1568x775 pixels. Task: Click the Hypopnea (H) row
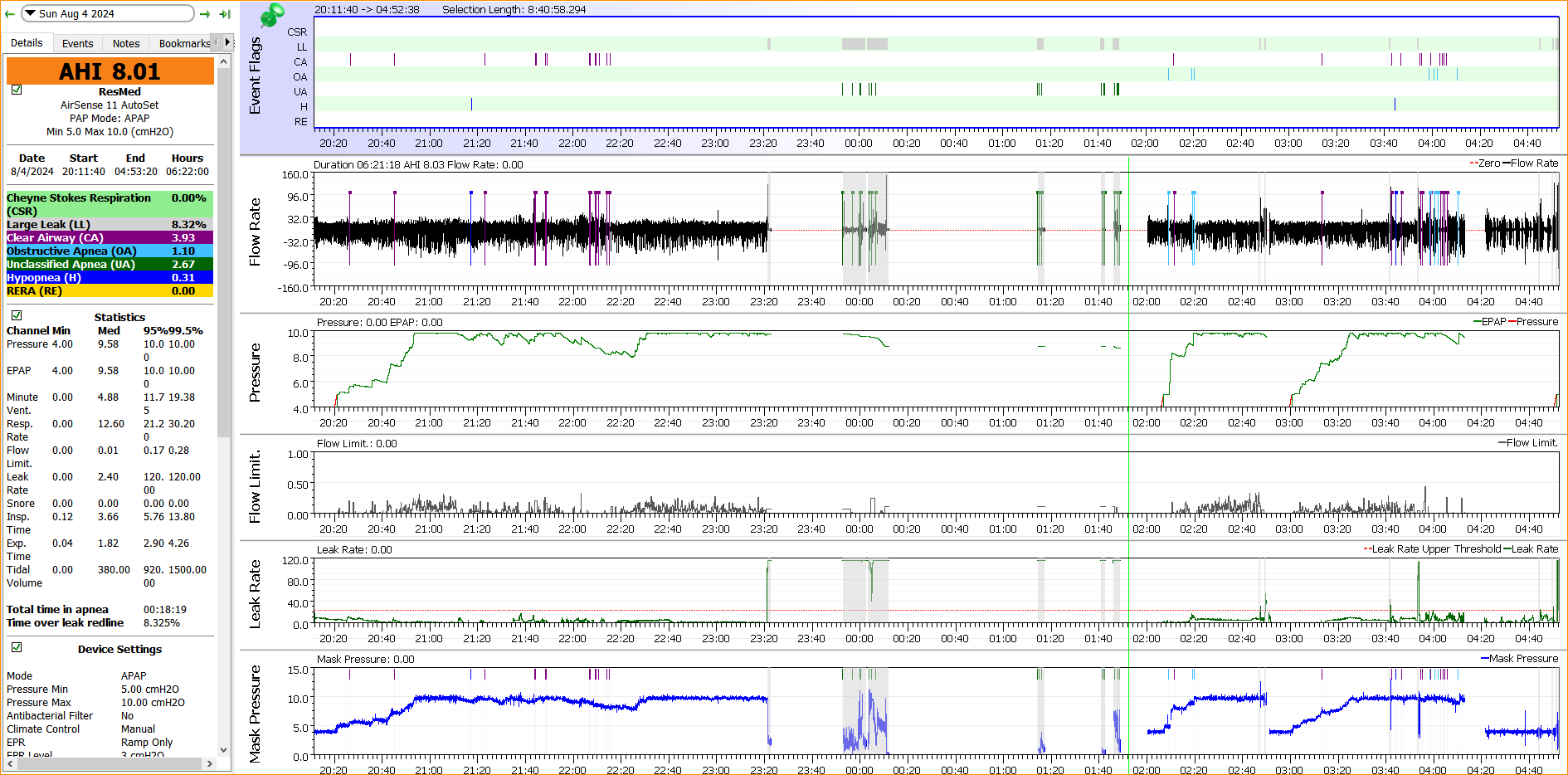pos(110,277)
